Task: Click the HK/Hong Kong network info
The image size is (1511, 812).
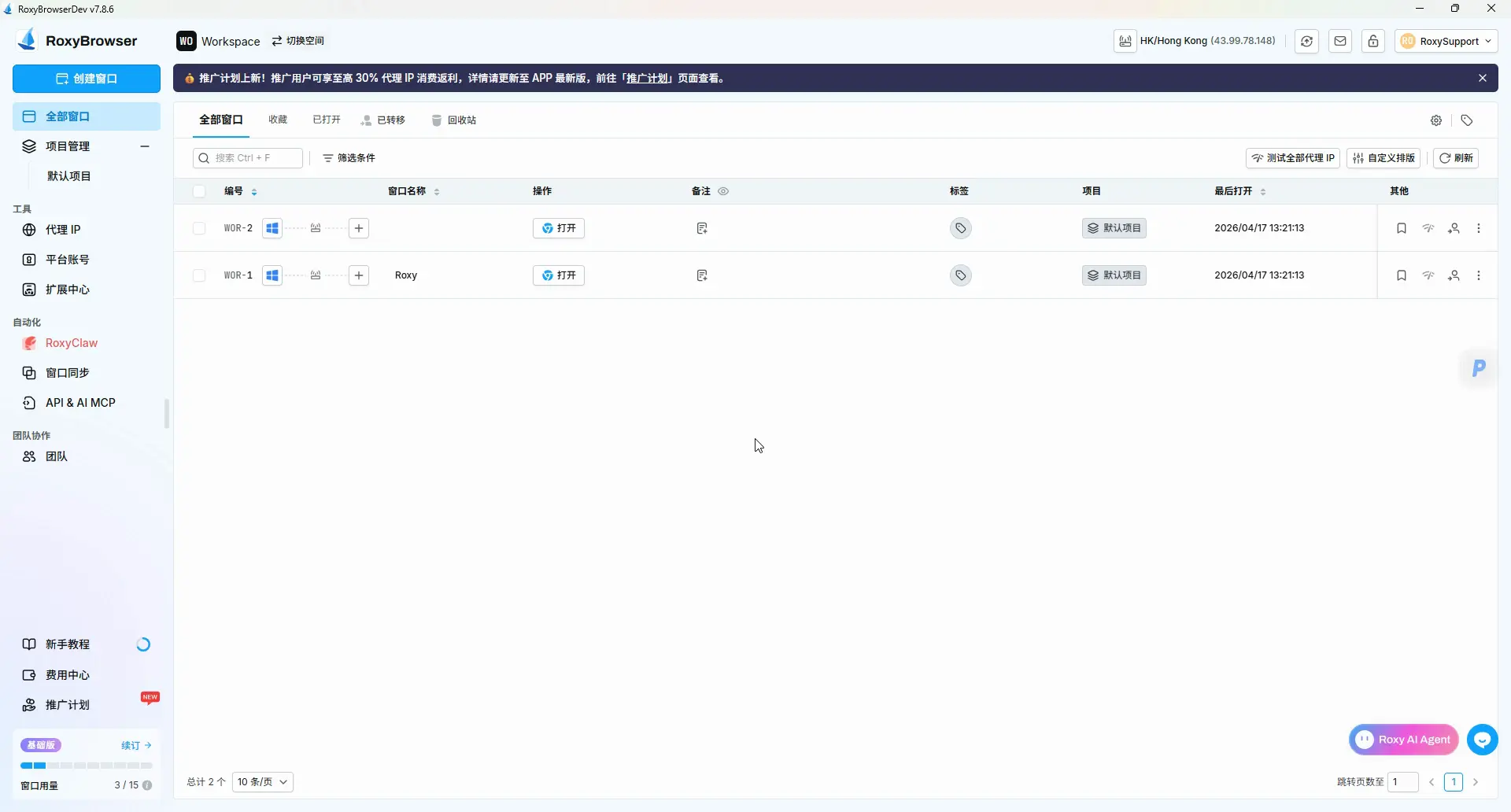Action: tap(1196, 41)
